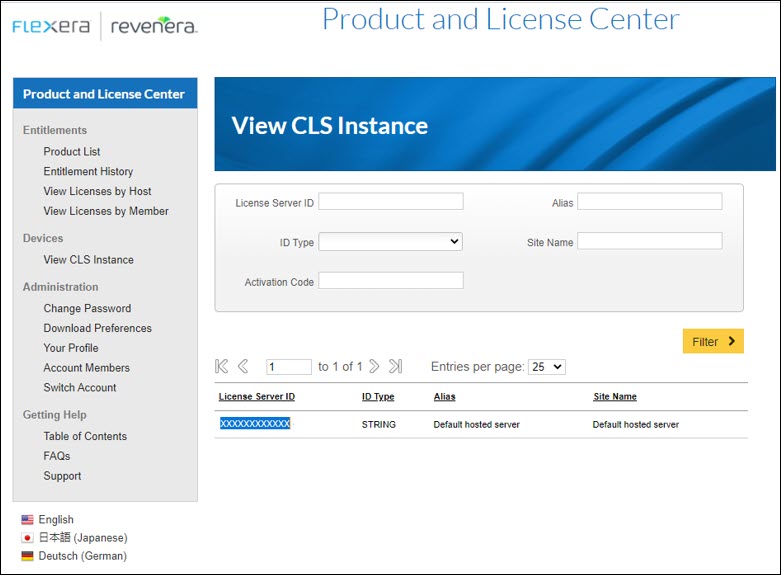781x575 pixels.
Task: Click the US flag English icon
Action: [27, 520]
